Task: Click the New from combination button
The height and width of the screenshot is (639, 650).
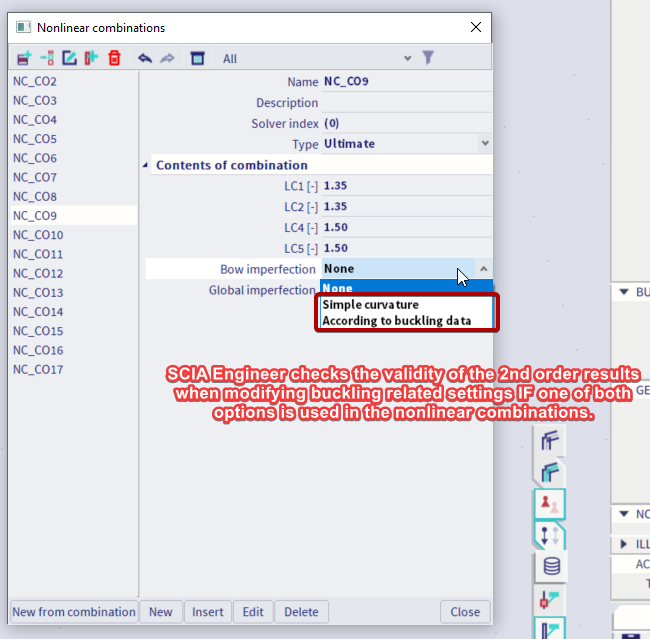Action: point(74,612)
